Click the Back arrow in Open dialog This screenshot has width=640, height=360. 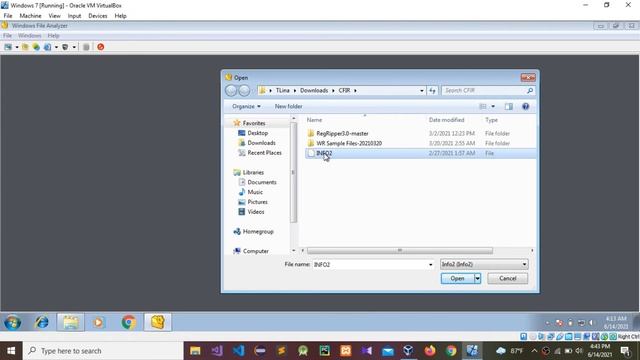(x=231, y=90)
